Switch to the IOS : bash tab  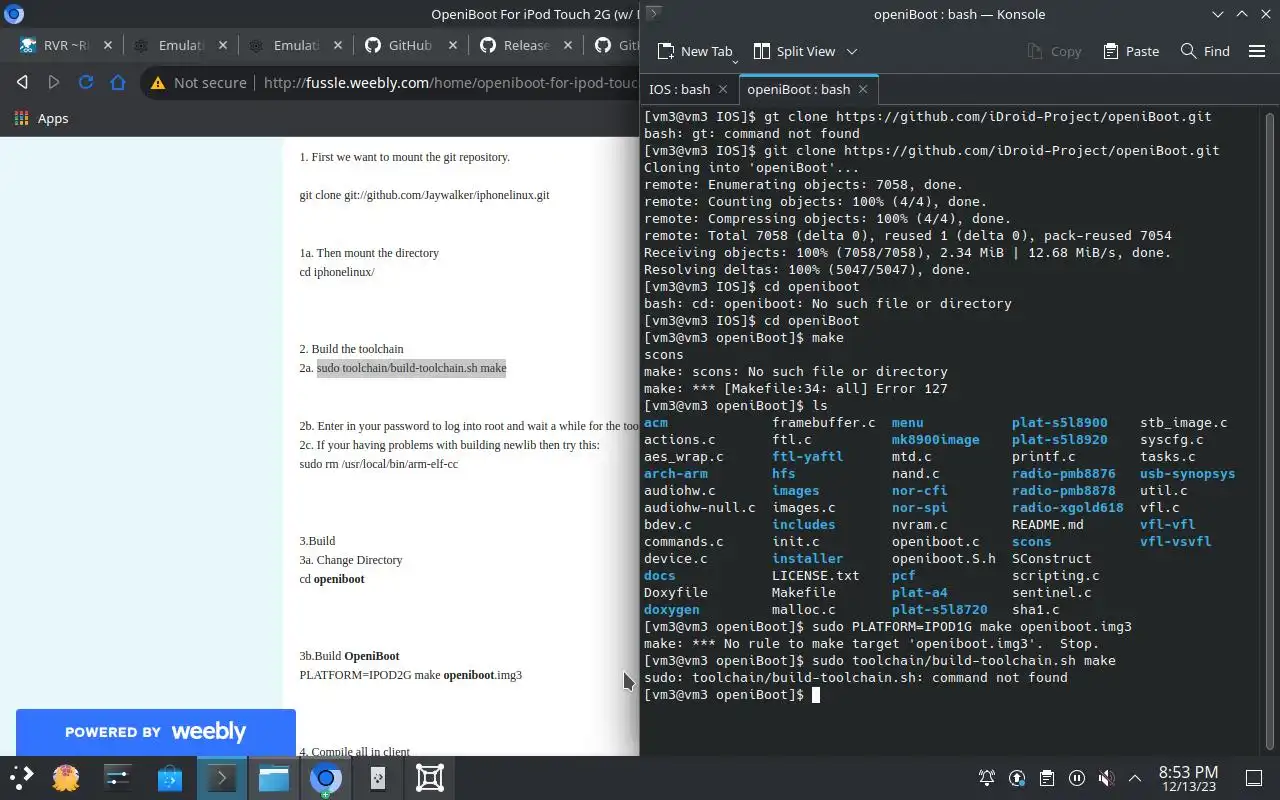click(680, 89)
